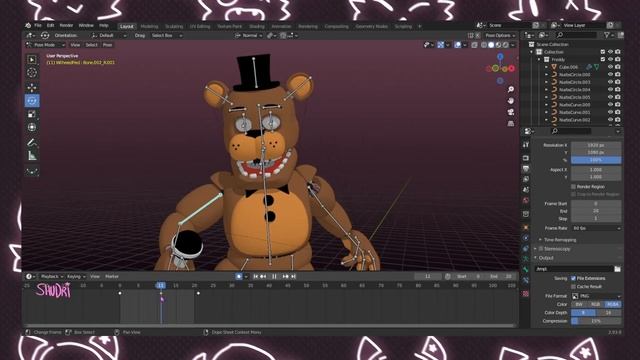Image resolution: width=640 pixels, height=360 pixels.
Task: Collapse the Collection tree in outliner
Action: click(x=532, y=52)
